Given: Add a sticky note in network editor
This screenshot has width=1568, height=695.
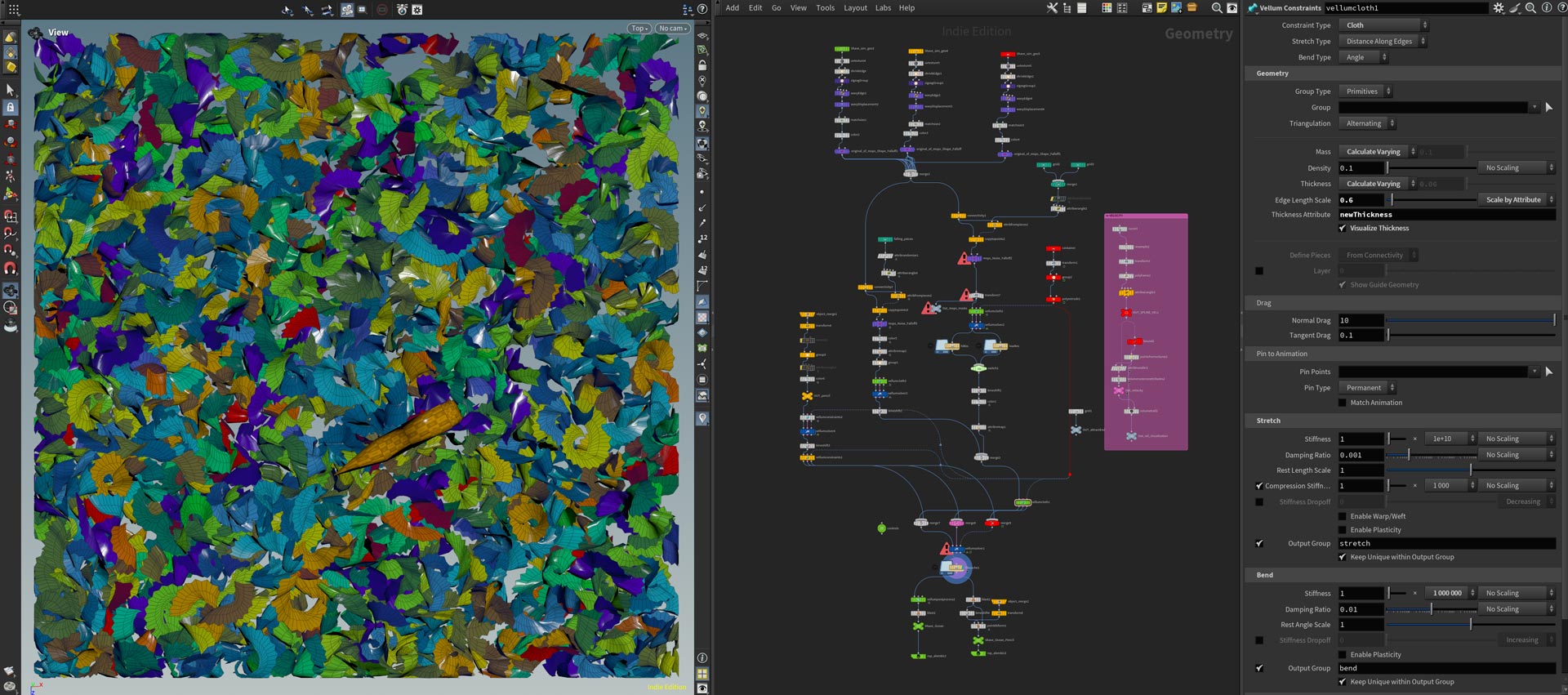Looking at the screenshot, I should pos(1161,8).
